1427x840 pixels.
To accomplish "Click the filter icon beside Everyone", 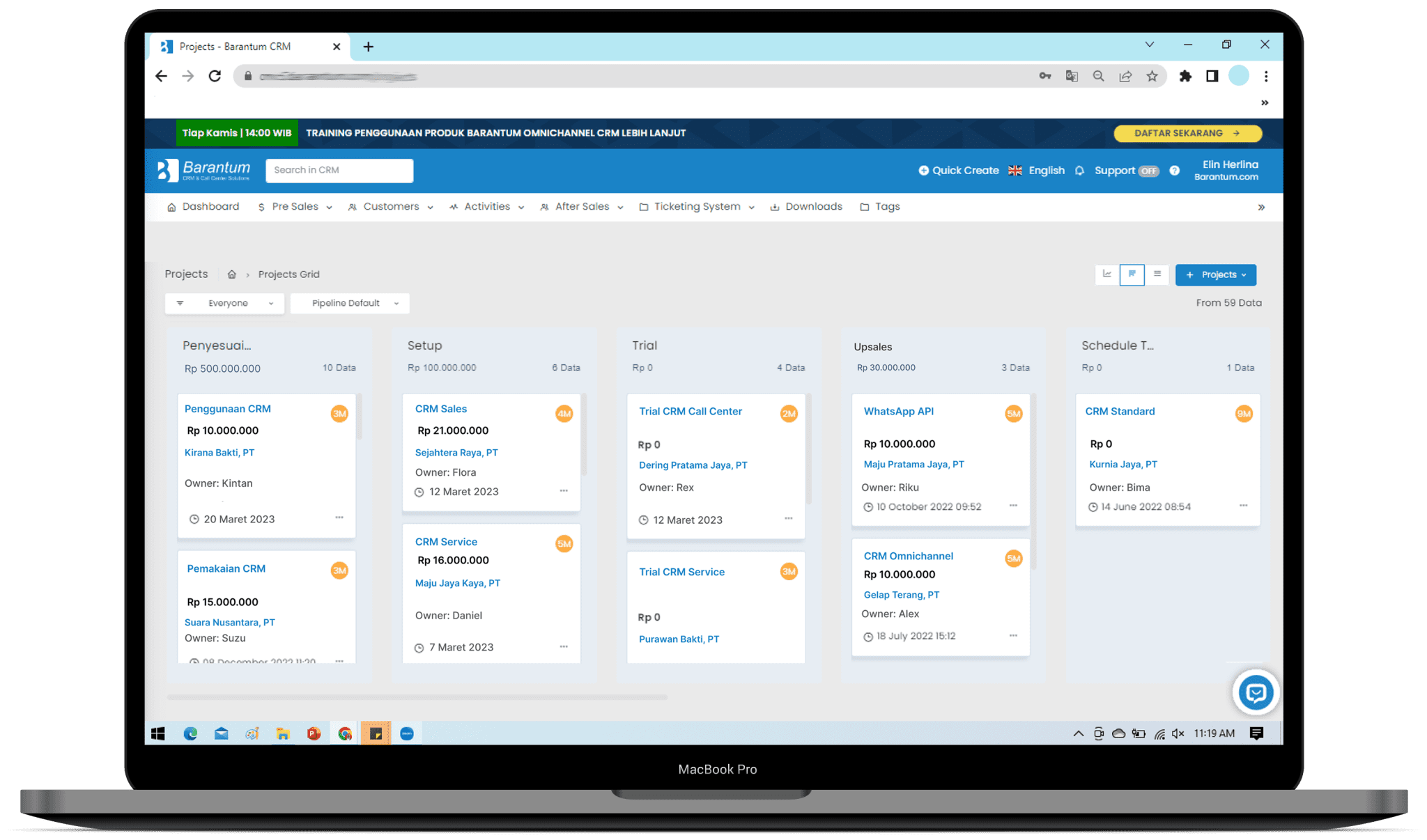I will (x=180, y=303).
